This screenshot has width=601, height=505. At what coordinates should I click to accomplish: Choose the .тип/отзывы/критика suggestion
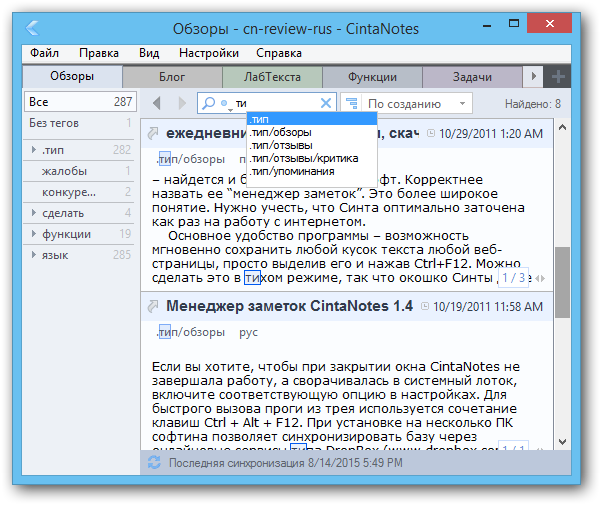coord(312,159)
